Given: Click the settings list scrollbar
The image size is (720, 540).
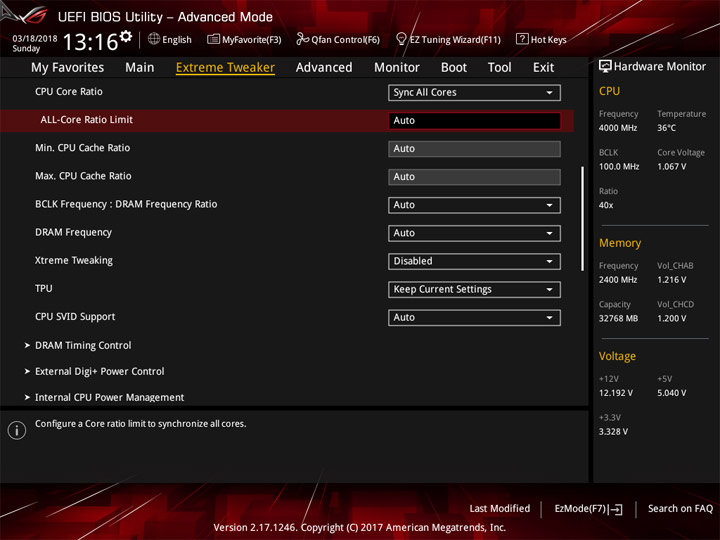Looking at the screenshot, I should point(582,219).
